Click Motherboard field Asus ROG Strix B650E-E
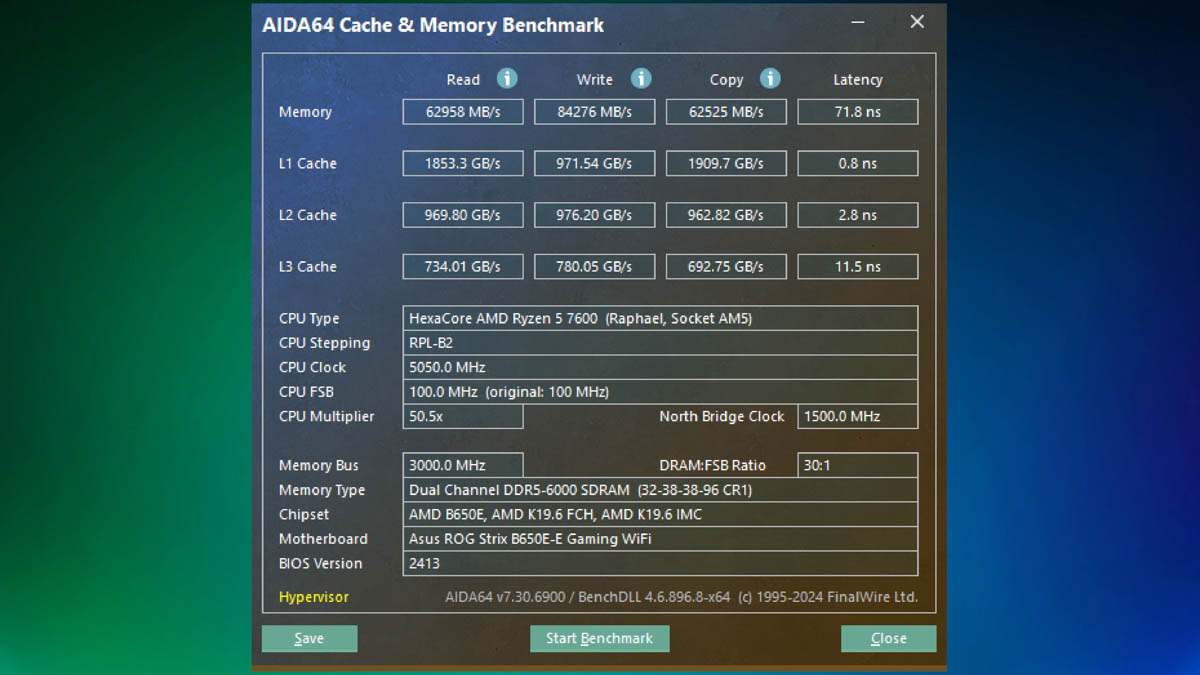 click(x=660, y=539)
